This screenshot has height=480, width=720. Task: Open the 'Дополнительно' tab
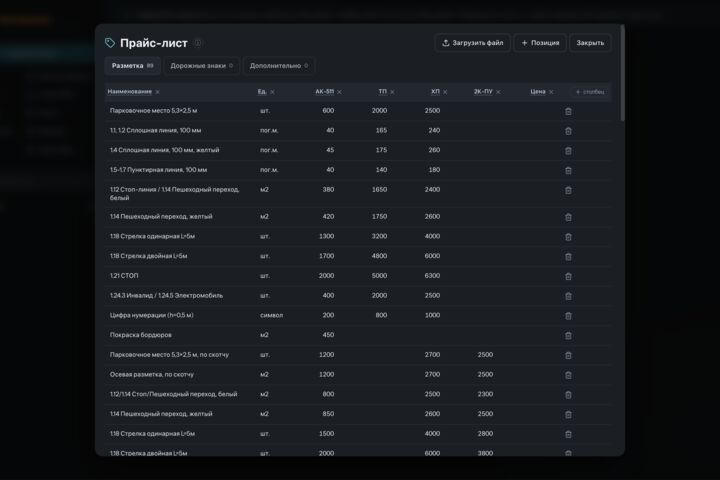click(x=279, y=66)
